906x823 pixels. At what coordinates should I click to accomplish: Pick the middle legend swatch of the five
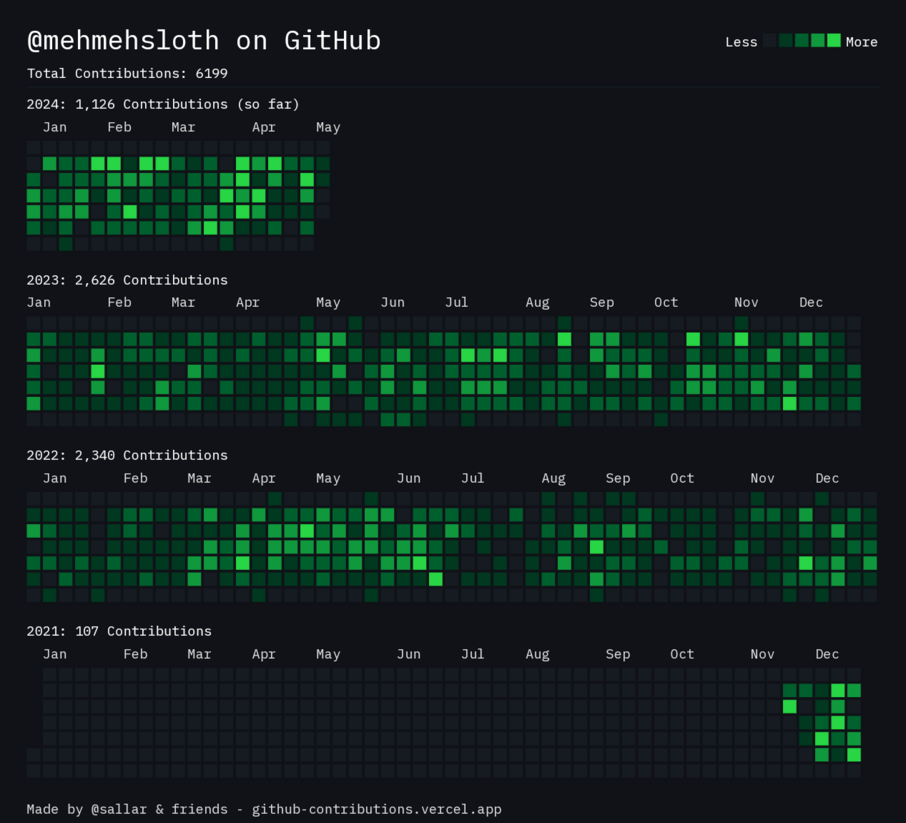tap(801, 40)
